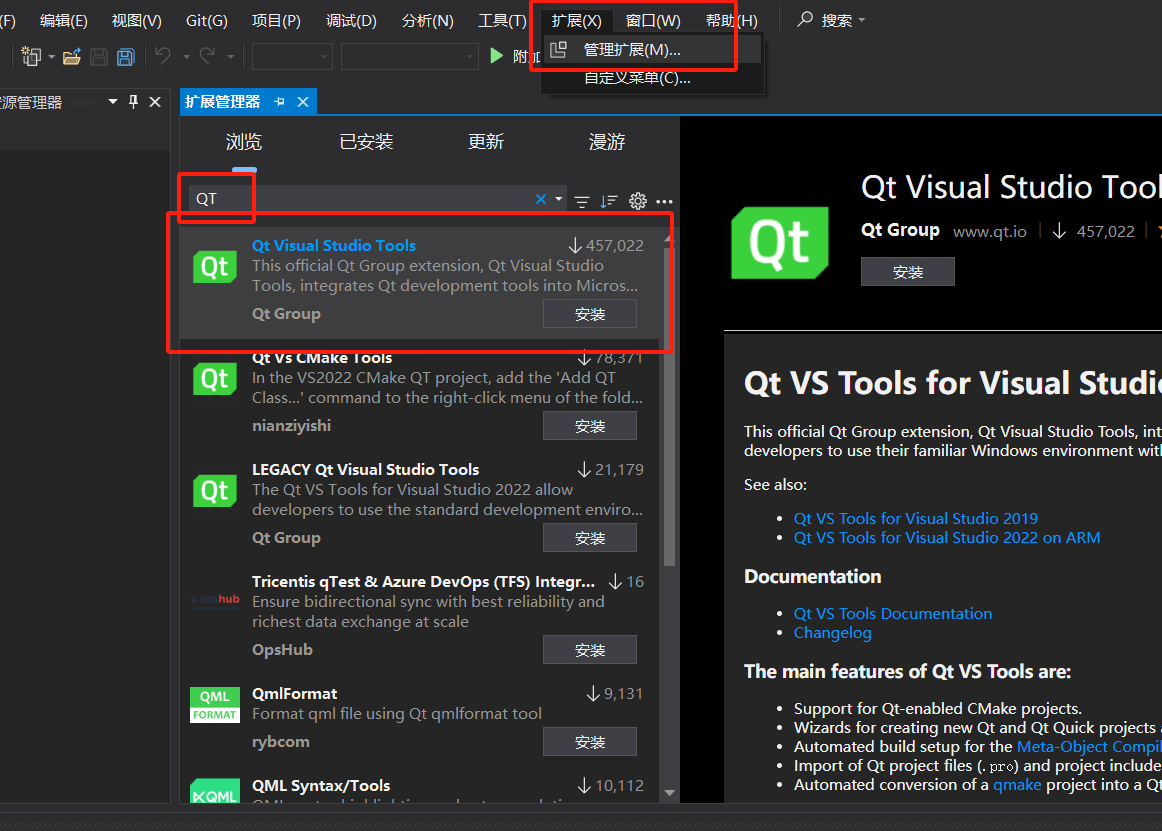Click 安装 button in details pane
The image size is (1162, 831).
[x=908, y=271]
